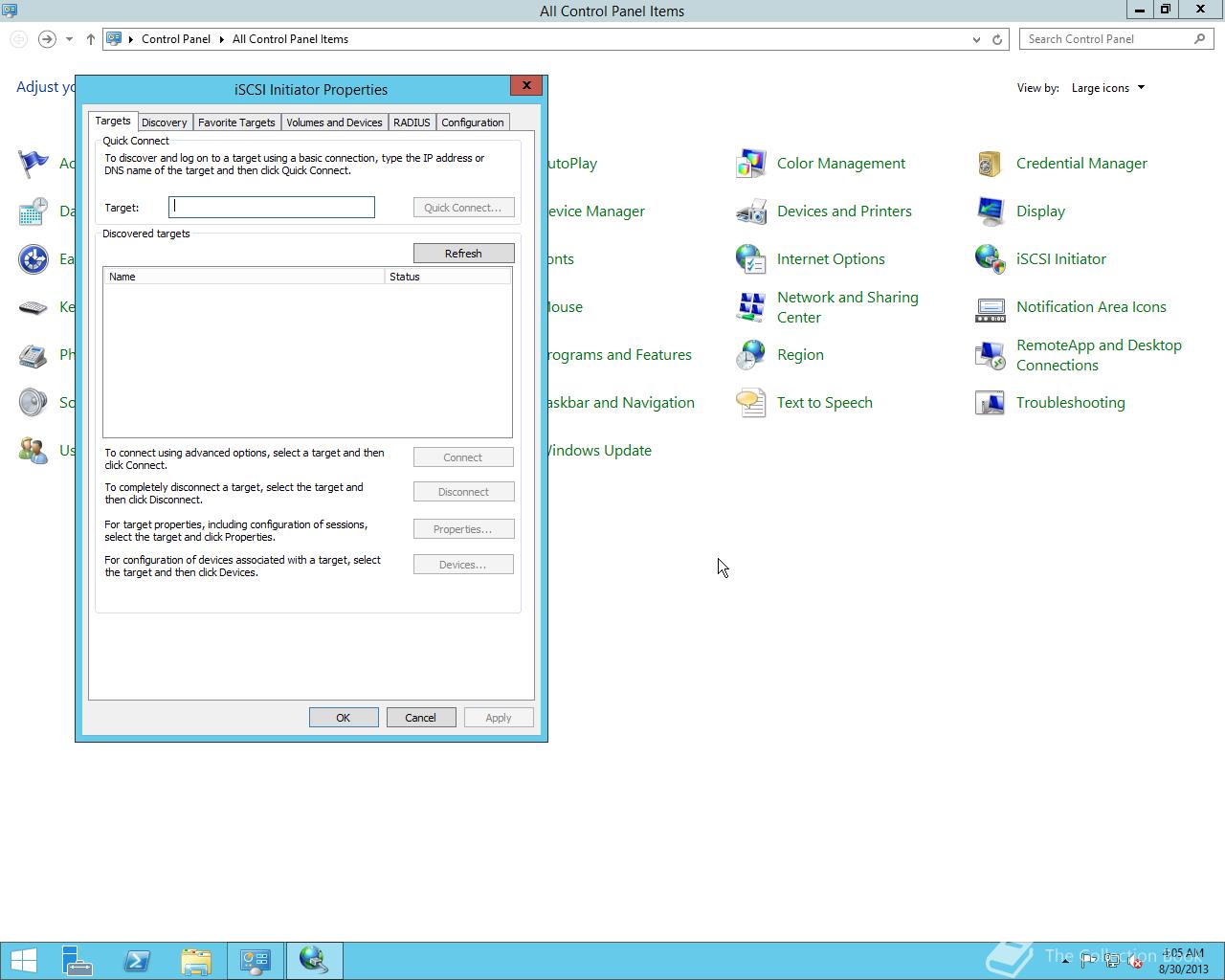Click the Windows Update link

tap(599, 451)
